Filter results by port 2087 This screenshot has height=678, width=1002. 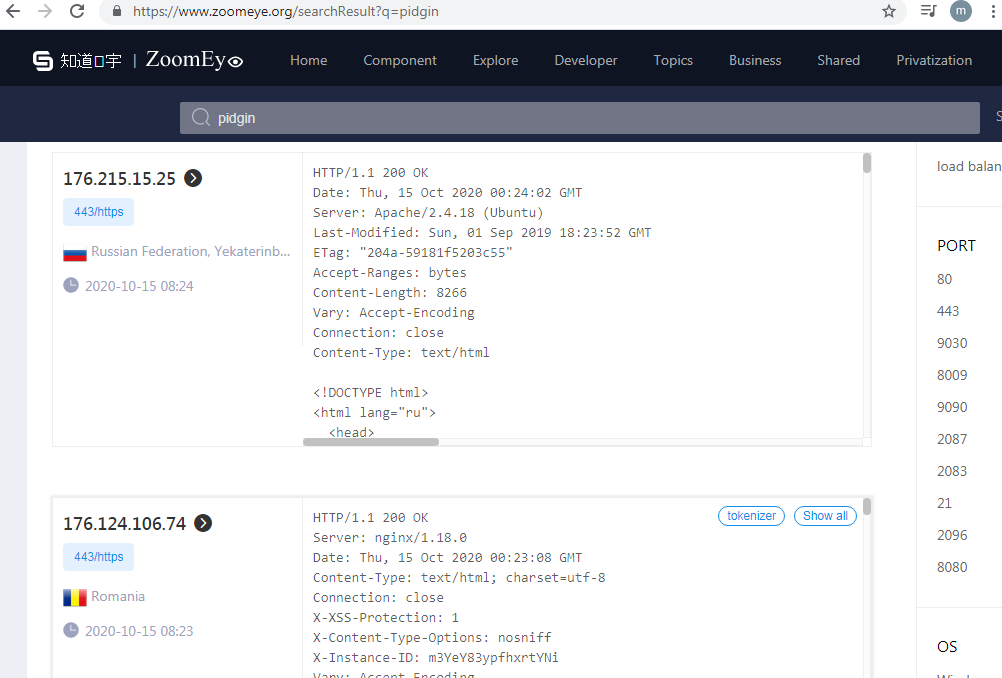click(x=952, y=439)
